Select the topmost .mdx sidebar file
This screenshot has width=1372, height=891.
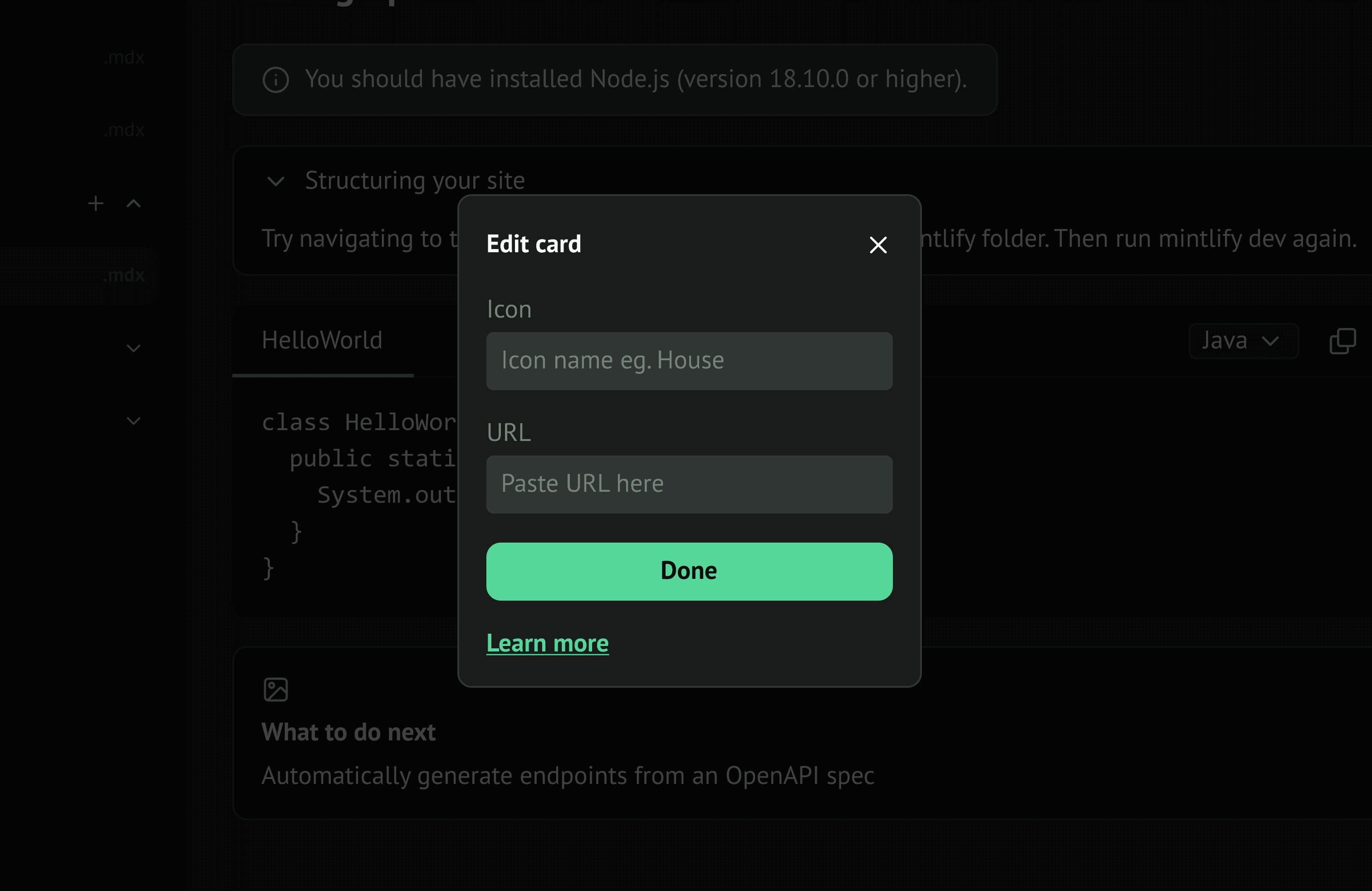coord(123,57)
